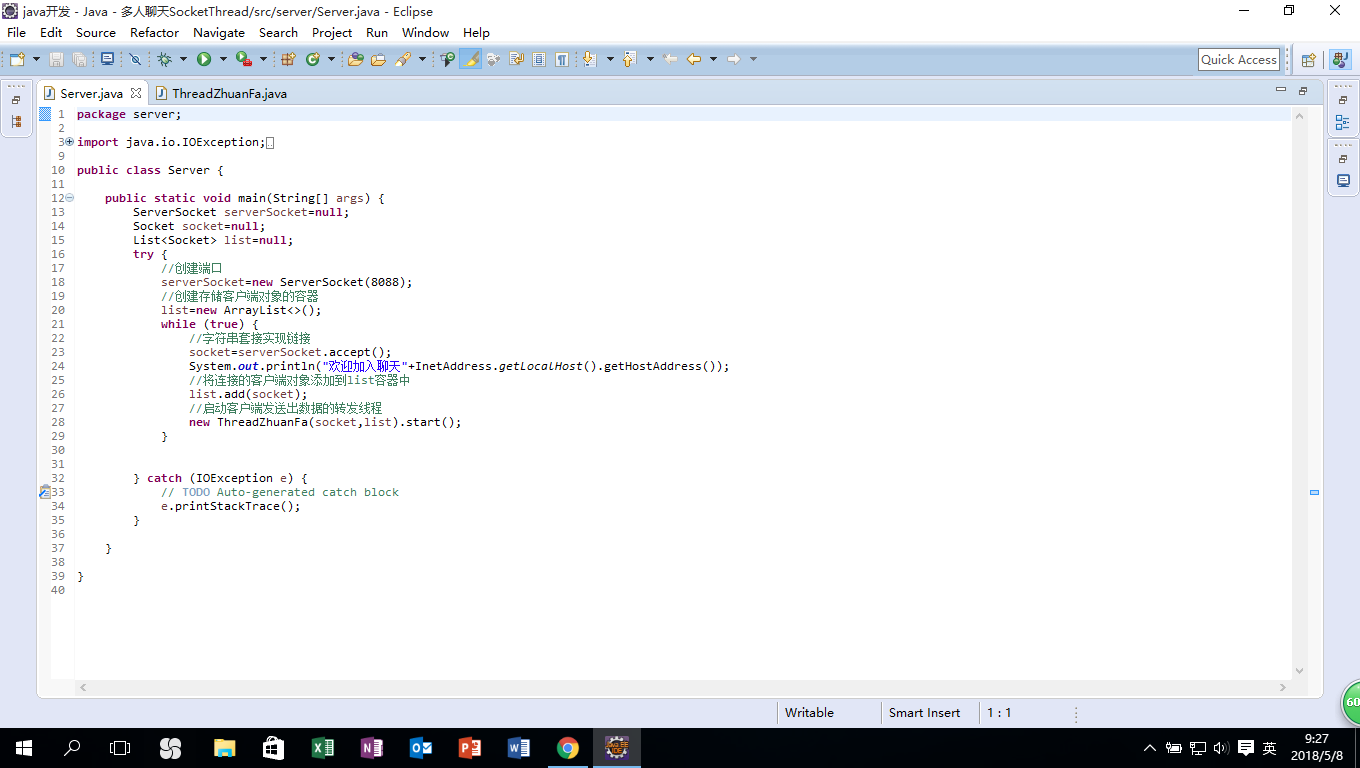Screen dimensions: 1360x768
Task: Open the Package Explorer hierarchy icon in left sidebar
Action: point(16,122)
